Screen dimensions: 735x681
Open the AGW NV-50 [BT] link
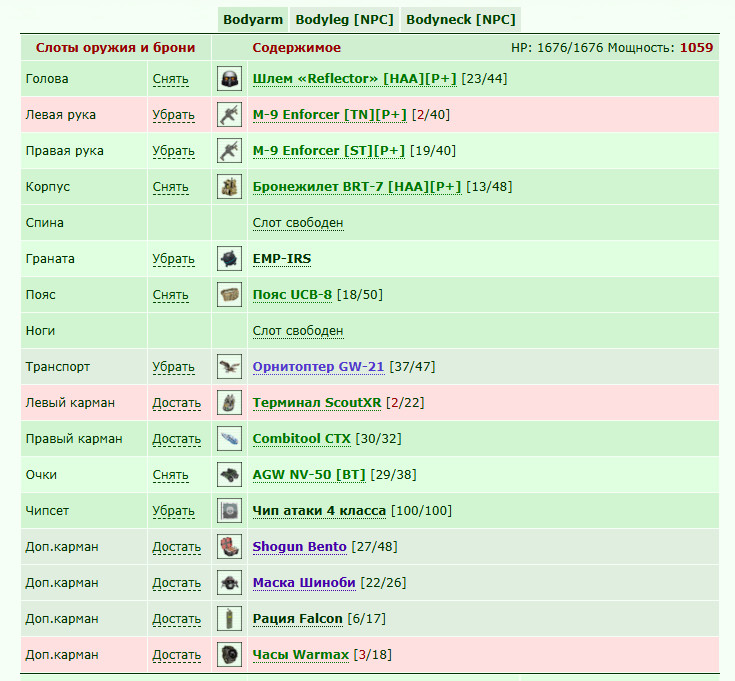[x=309, y=475]
